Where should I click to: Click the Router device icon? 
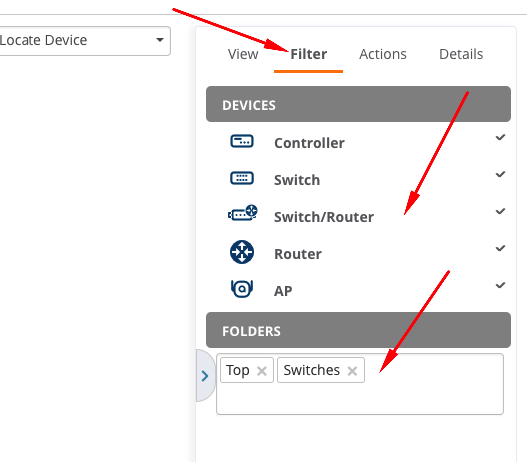click(242, 252)
